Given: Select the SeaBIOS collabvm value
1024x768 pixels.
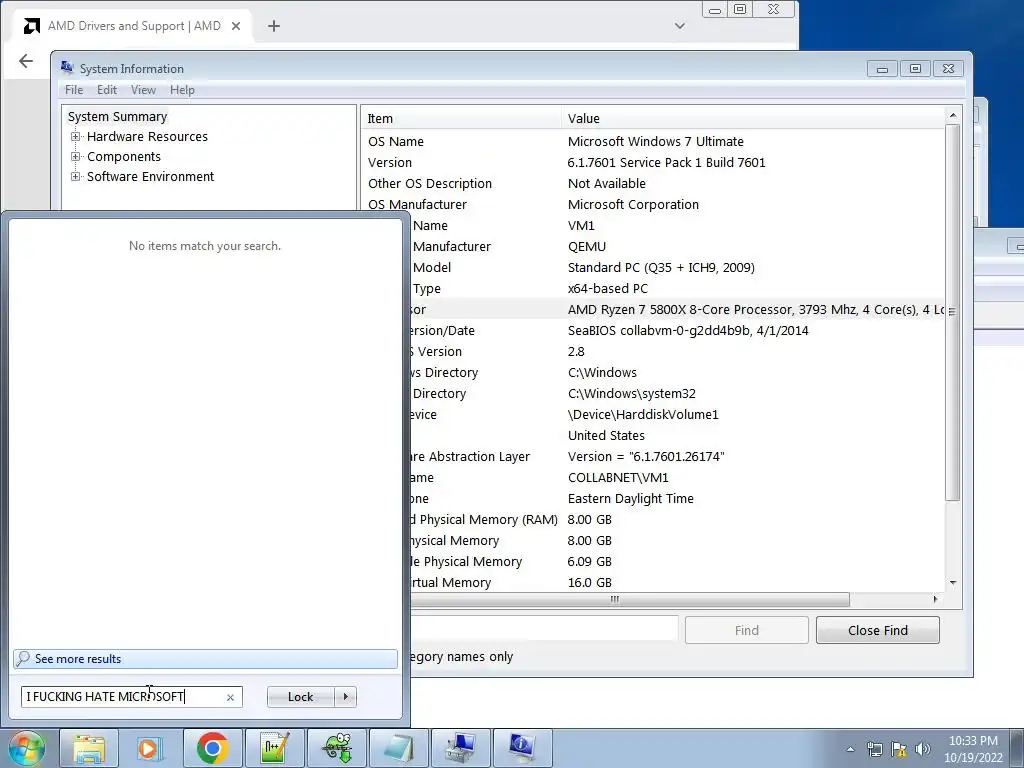Looking at the screenshot, I should pos(688,330).
